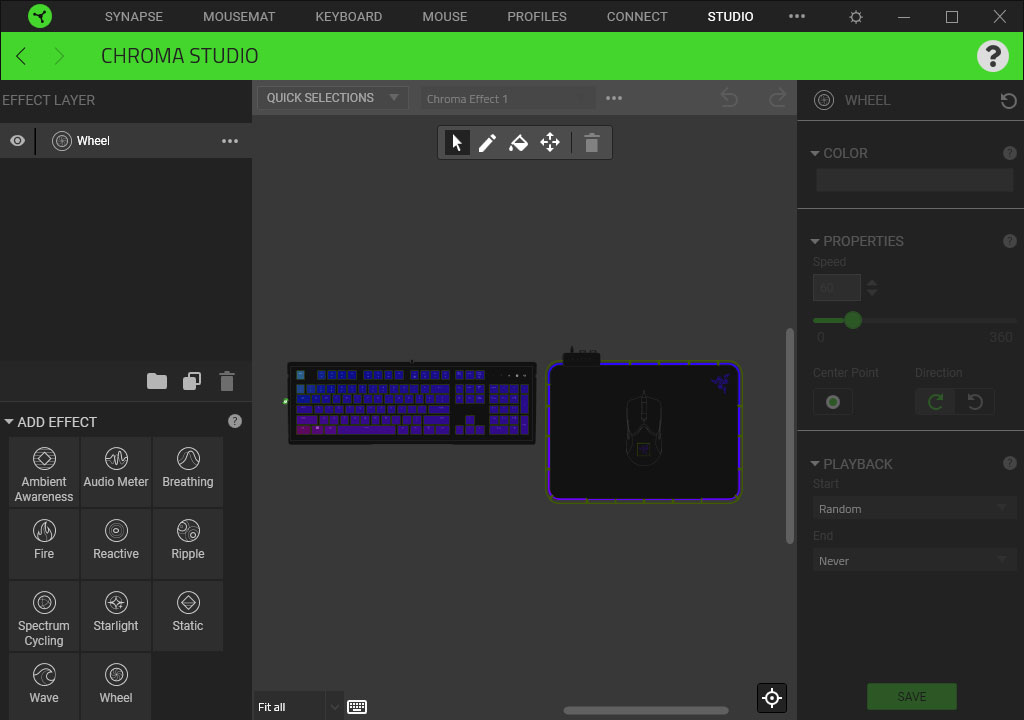Click the undo arrow
Screen dimensions: 1024x720
(x=729, y=98)
